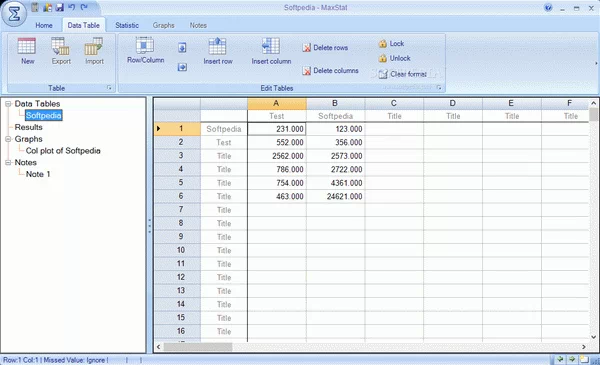Click the Import table icon
Screen dimensions: 600x365
pyautogui.click(x=94, y=51)
